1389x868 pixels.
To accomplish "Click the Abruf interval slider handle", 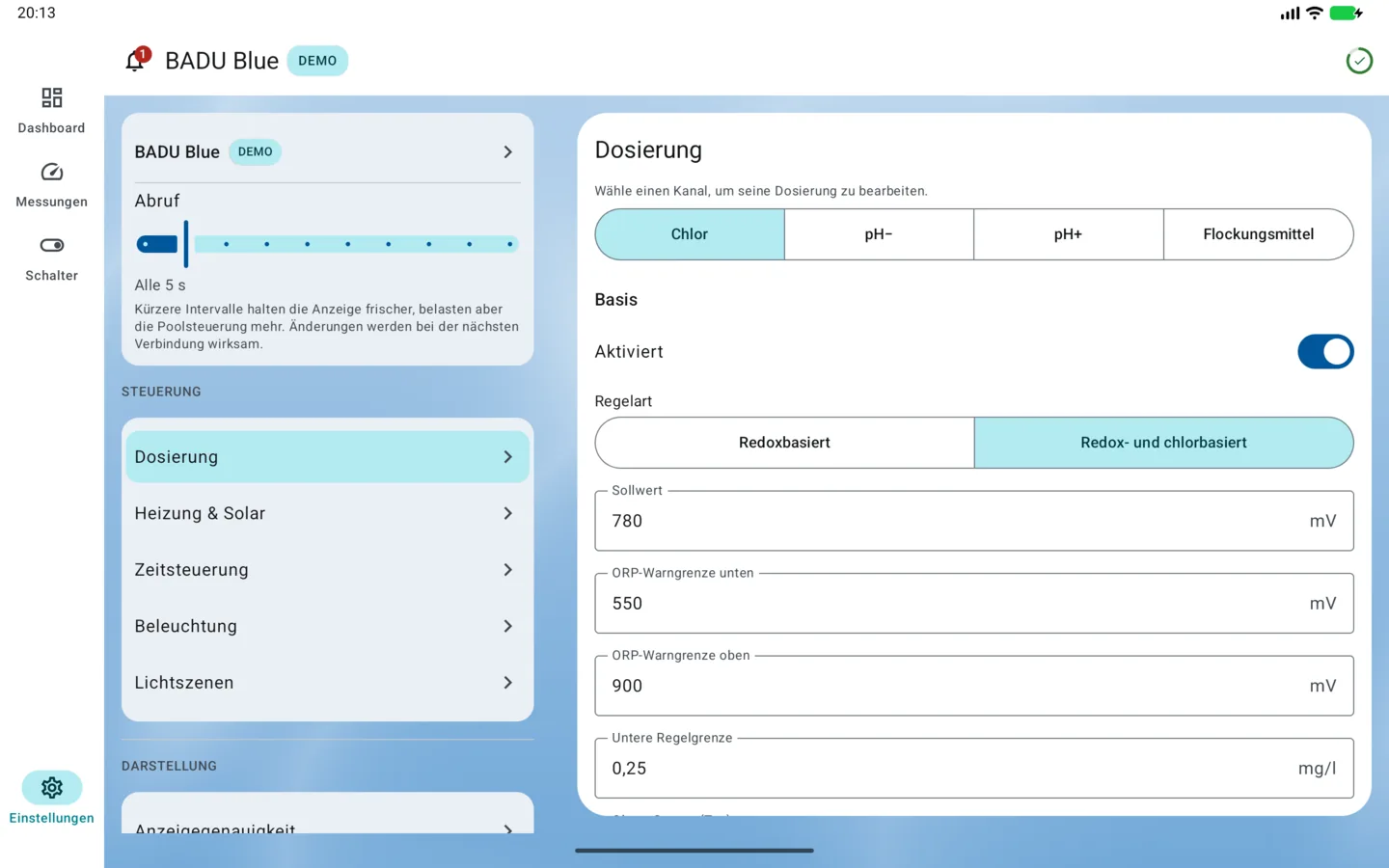I will coord(186,244).
